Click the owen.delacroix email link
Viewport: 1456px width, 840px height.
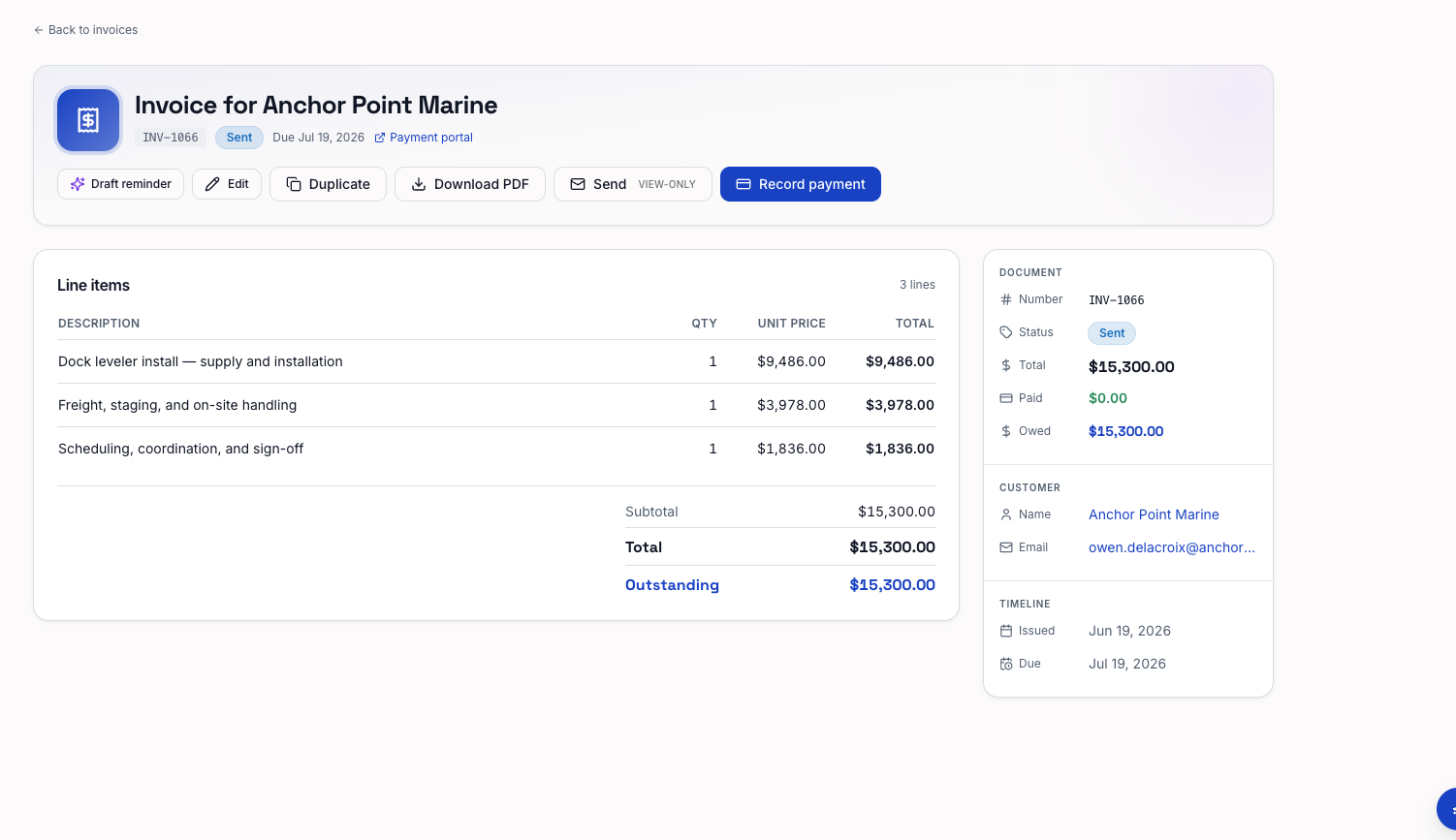coord(1172,547)
